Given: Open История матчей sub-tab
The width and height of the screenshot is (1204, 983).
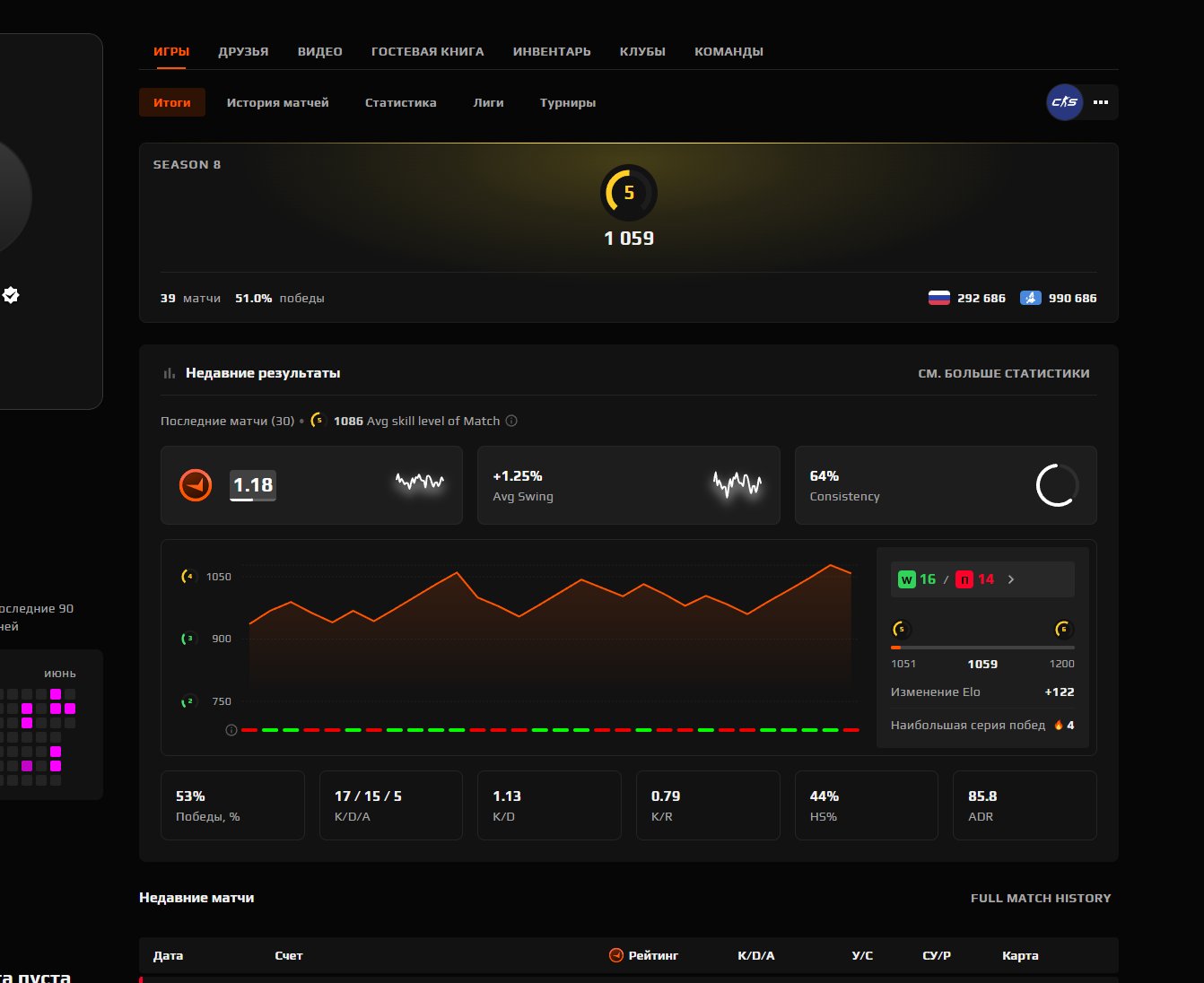Looking at the screenshot, I should point(278,102).
